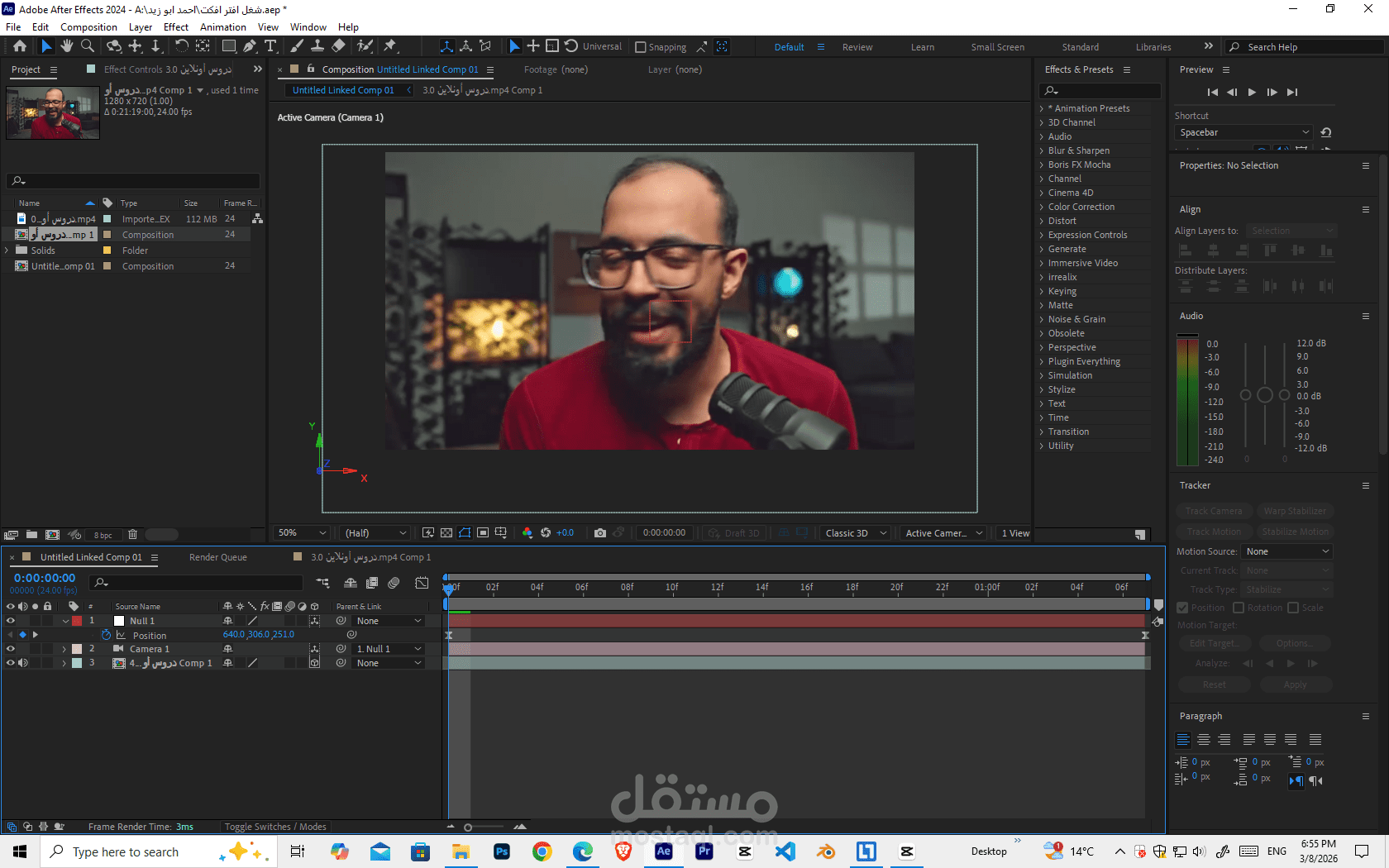The height and width of the screenshot is (868, 1389).
Task: Click the timeline zoom slider handle
Action: (x=468, y=827)
